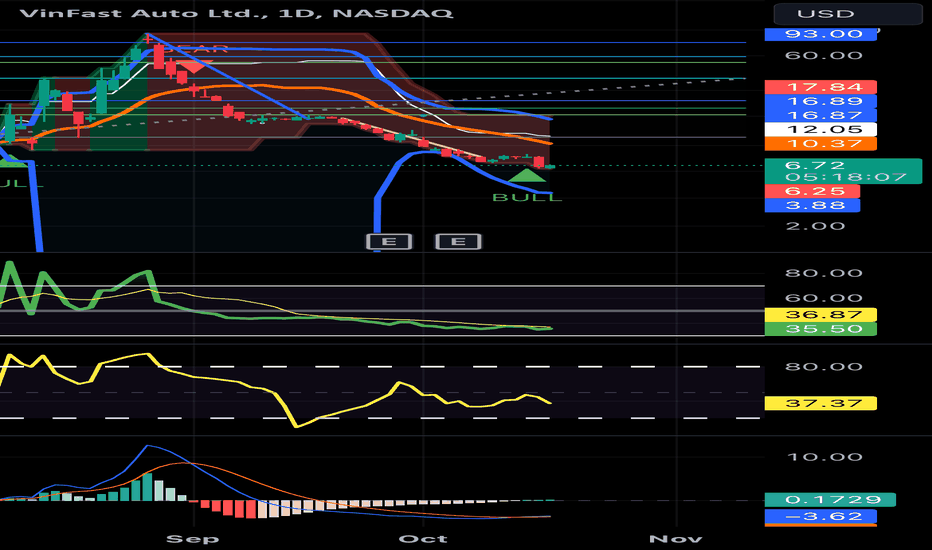Select the 12.05 white price label
Image resolution: width=932 pixels, height=550 pixels.
tap(821, 130)
